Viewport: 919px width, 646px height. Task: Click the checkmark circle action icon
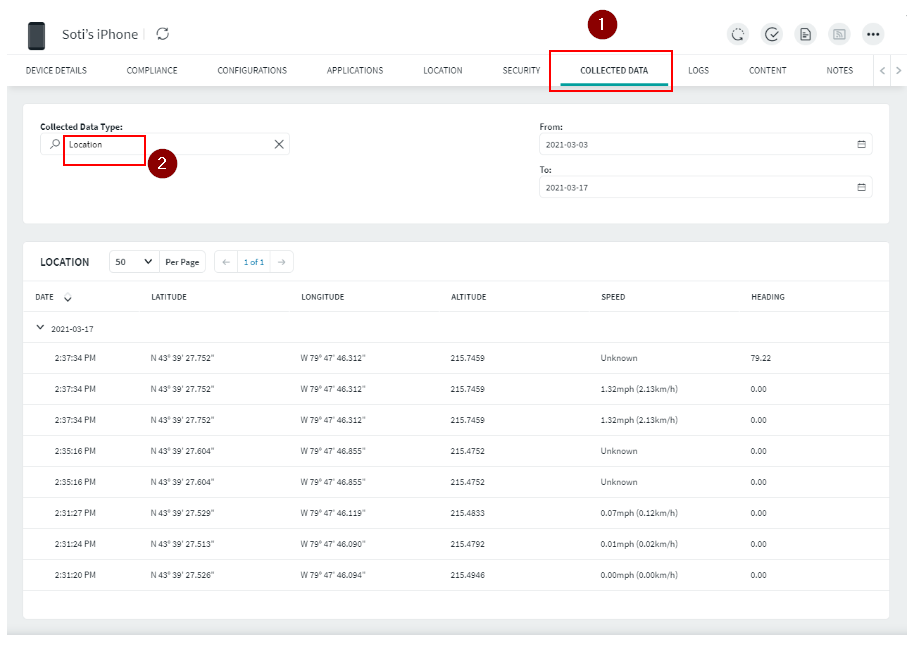(x=772, y=34)
